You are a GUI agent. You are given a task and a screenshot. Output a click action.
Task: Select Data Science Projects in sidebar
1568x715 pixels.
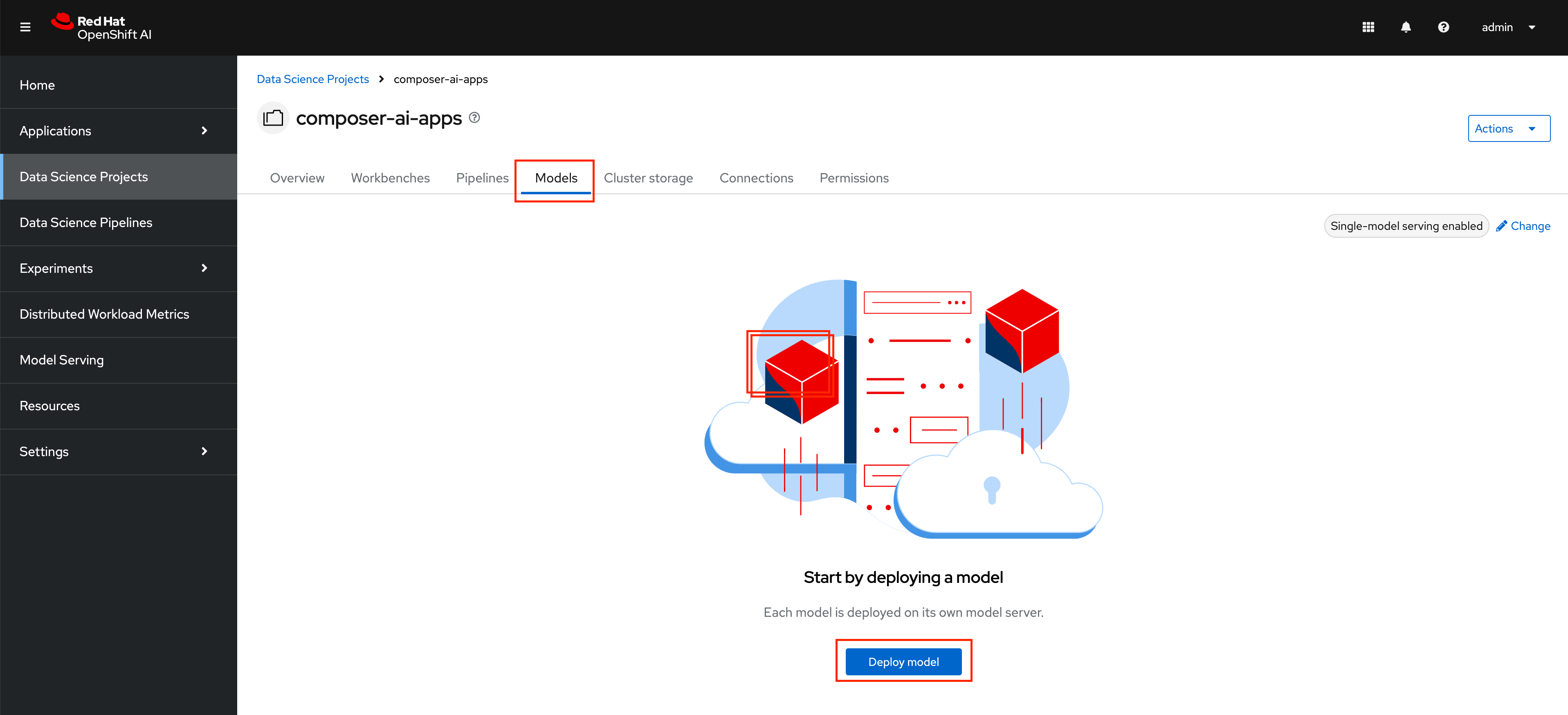[119, 177]
